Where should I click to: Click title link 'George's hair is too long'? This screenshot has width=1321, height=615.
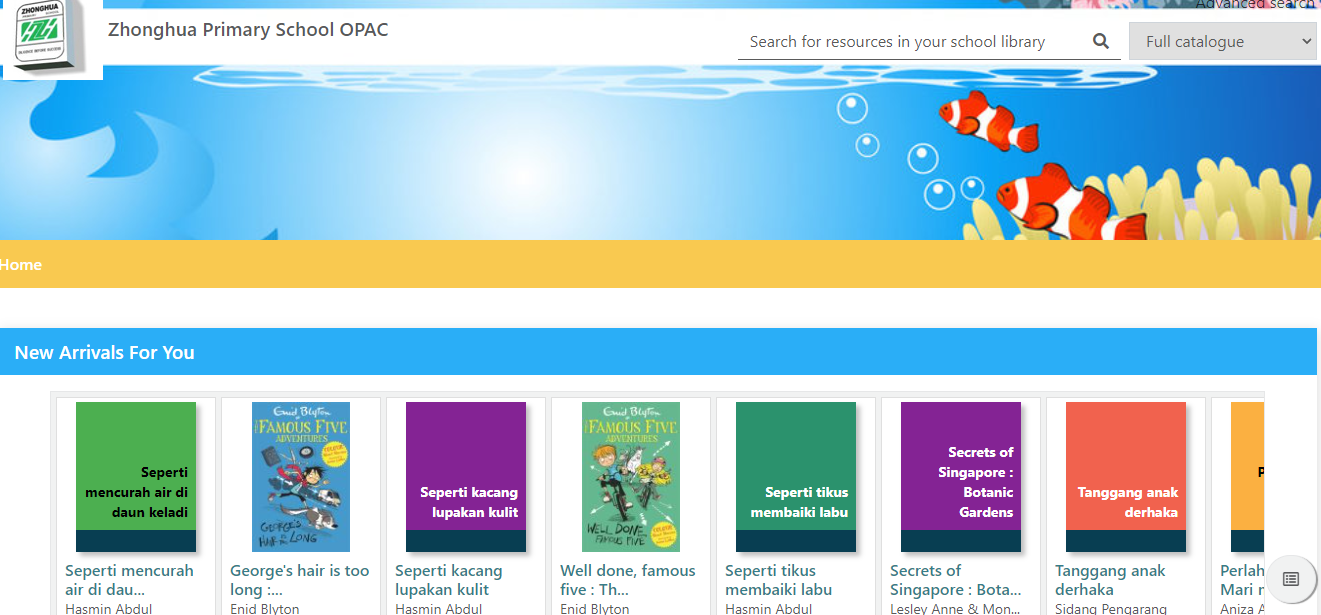tap(300, 580)
